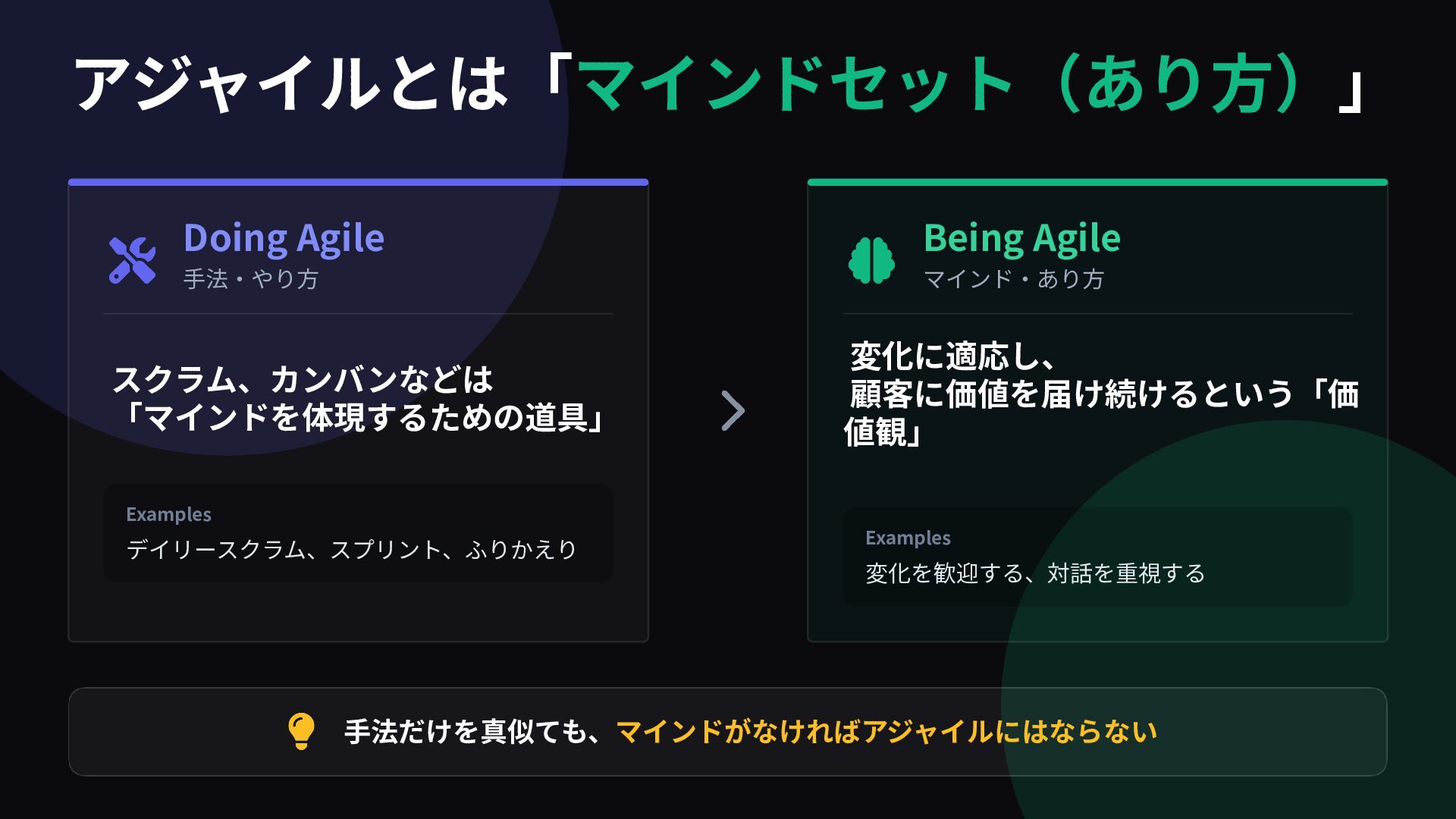Click the yellow lightbulb icon
Screen dimensions: 1456x819
pyautogui.click(x=301, y=731)
